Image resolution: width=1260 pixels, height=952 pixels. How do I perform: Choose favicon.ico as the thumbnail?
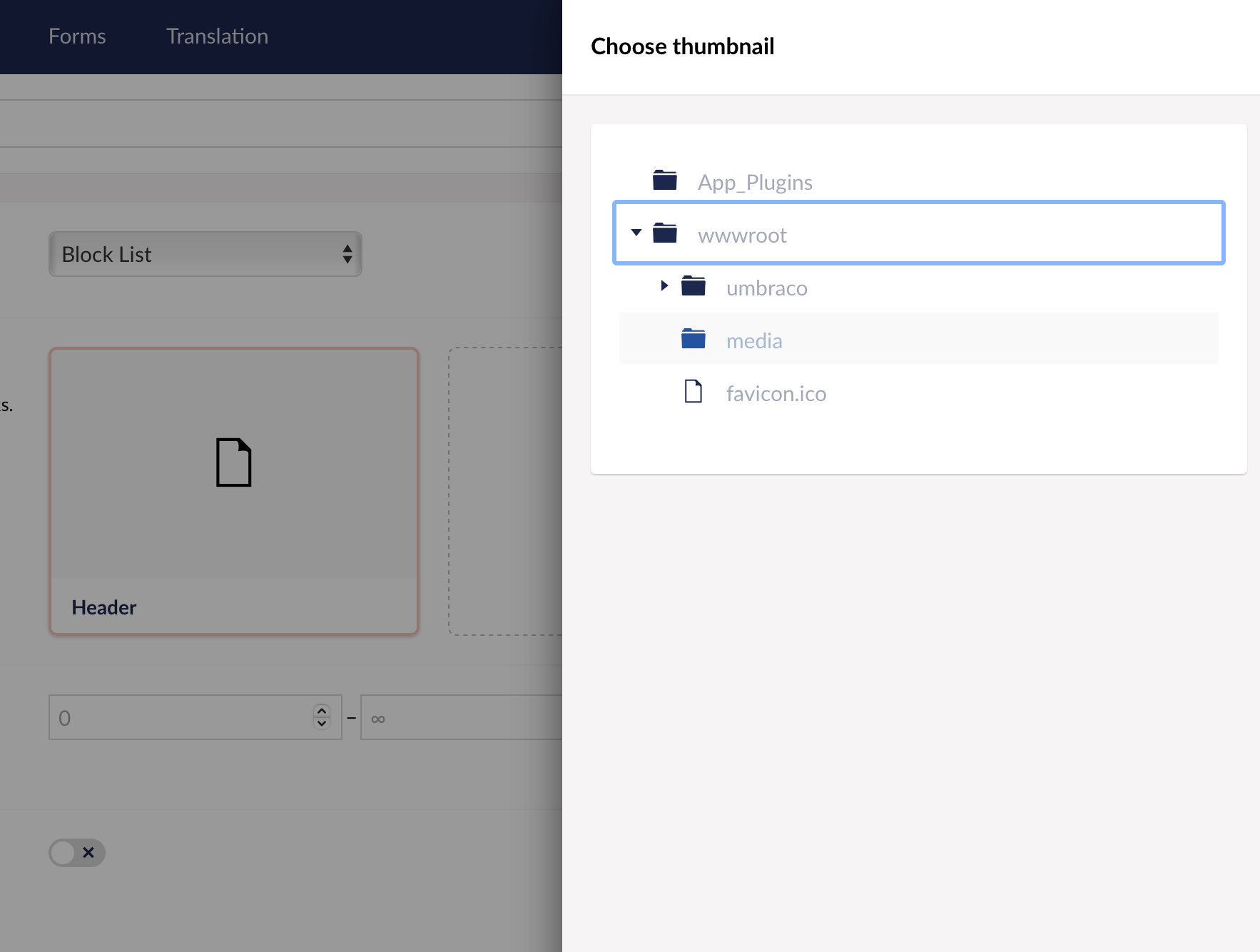click(x=776, y=393)
